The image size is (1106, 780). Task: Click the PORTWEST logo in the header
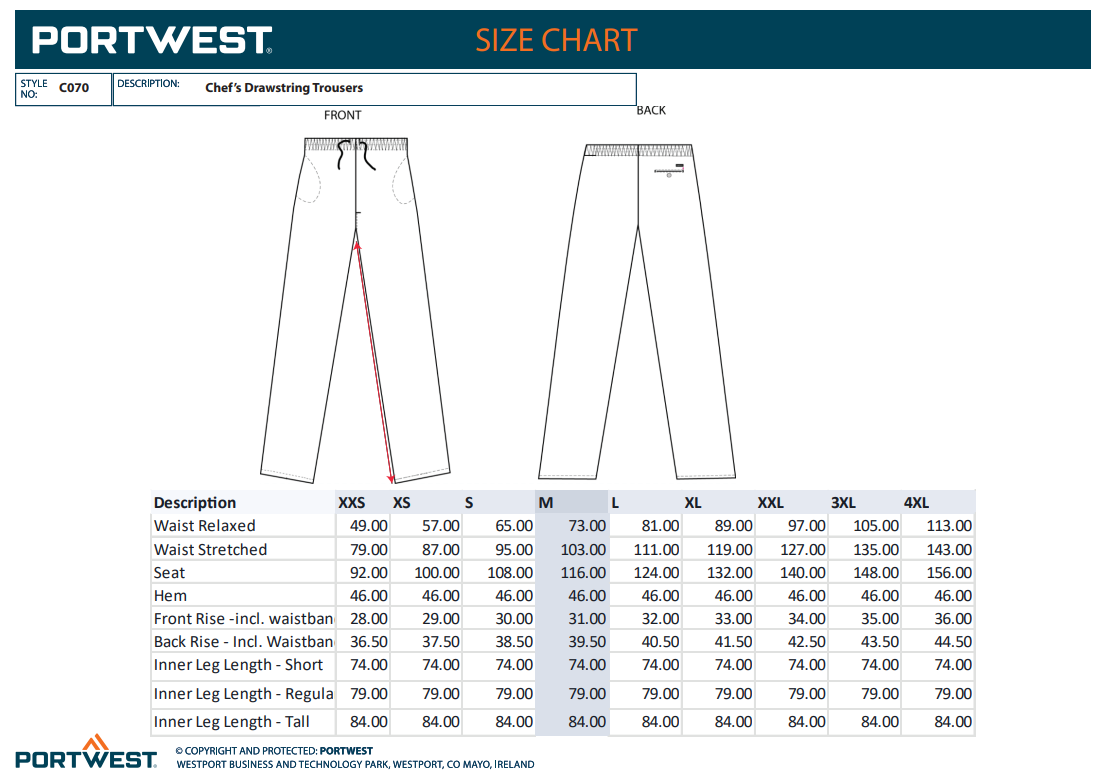coord(152,40)
